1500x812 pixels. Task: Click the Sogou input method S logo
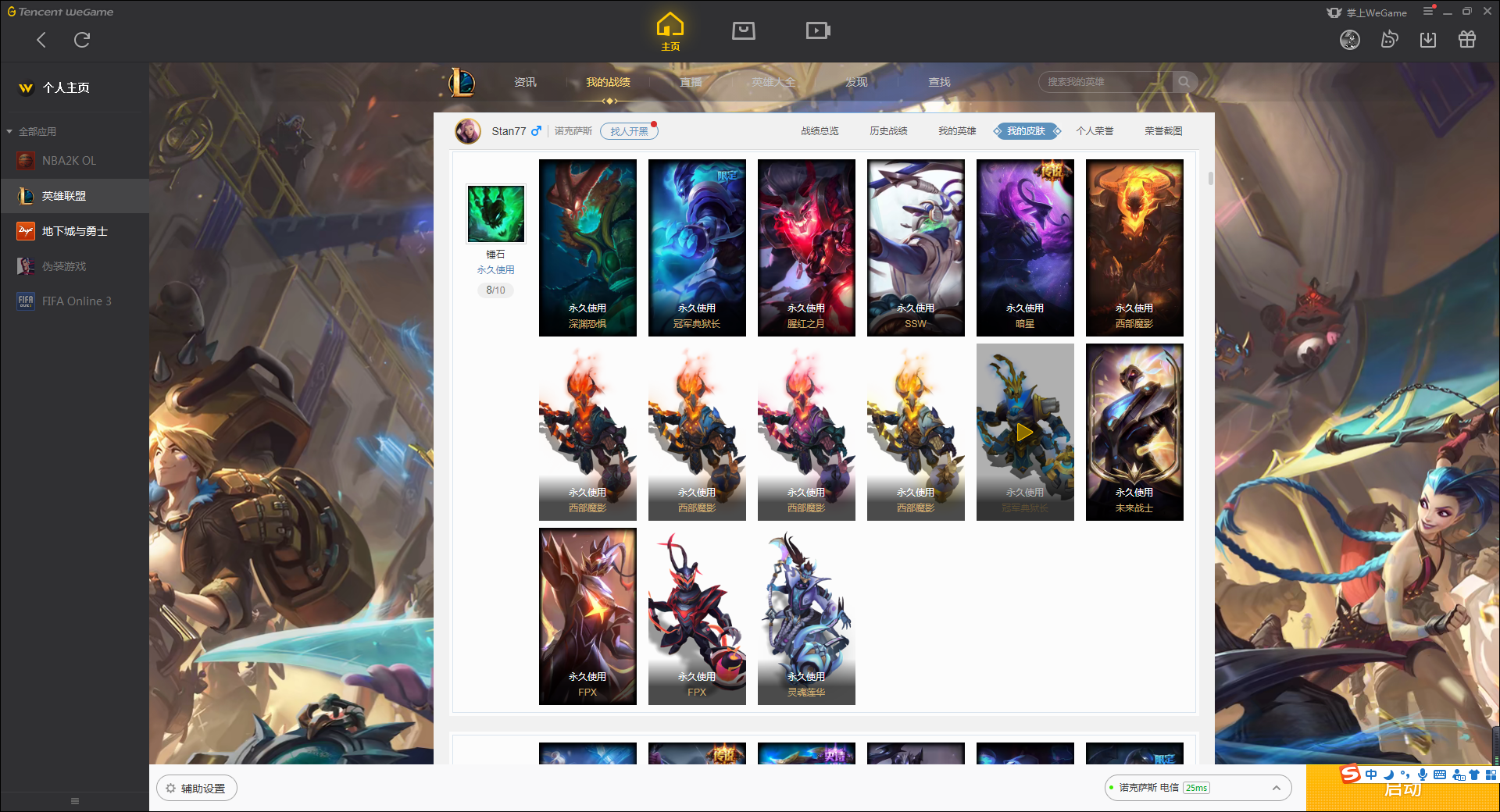pos(1351,774)
